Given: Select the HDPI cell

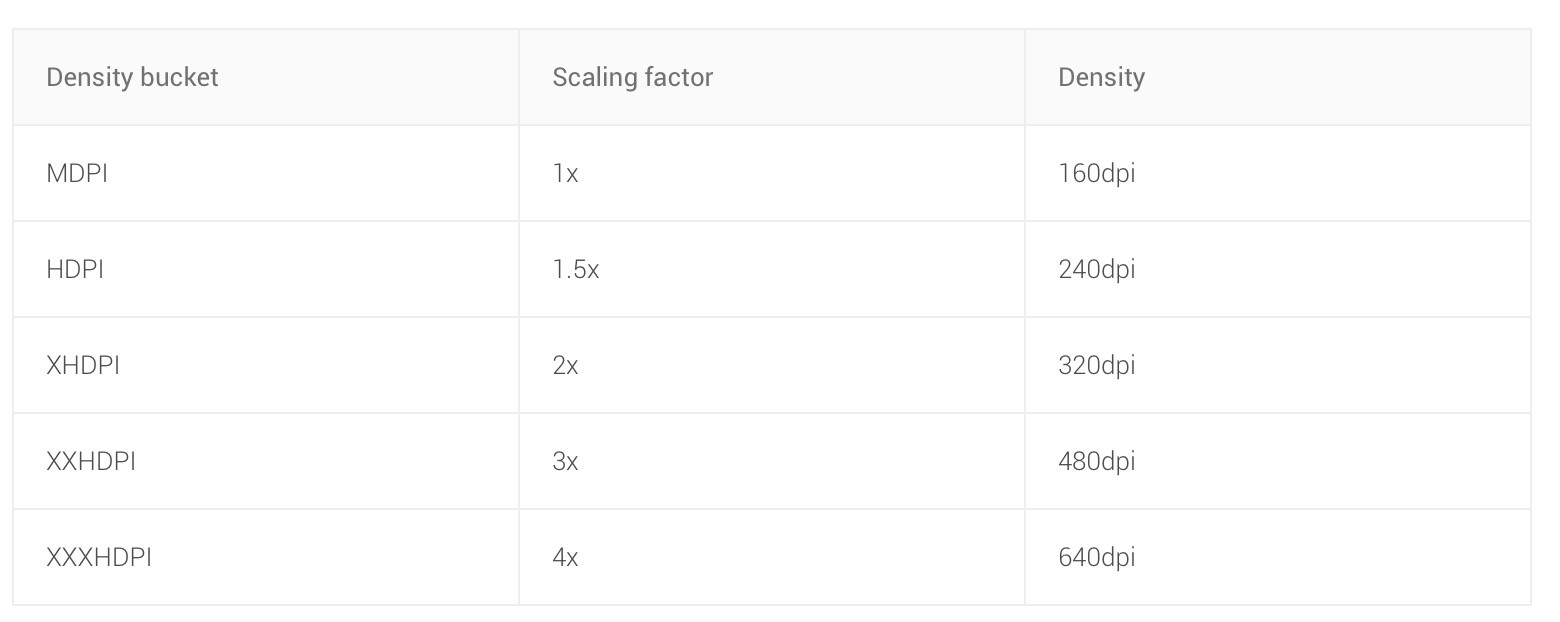Looking at the screenshot, I should (266, 269).
